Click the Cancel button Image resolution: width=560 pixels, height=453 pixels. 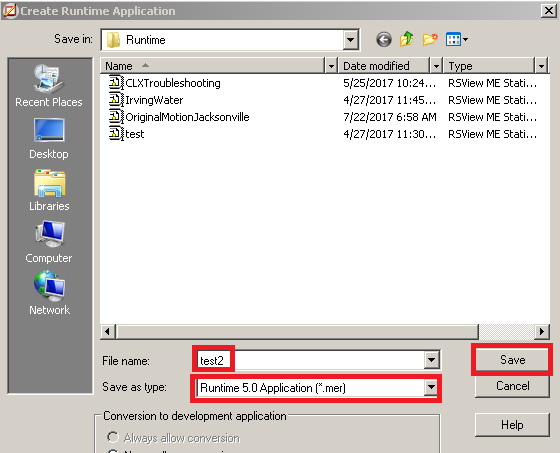(512, 386)
